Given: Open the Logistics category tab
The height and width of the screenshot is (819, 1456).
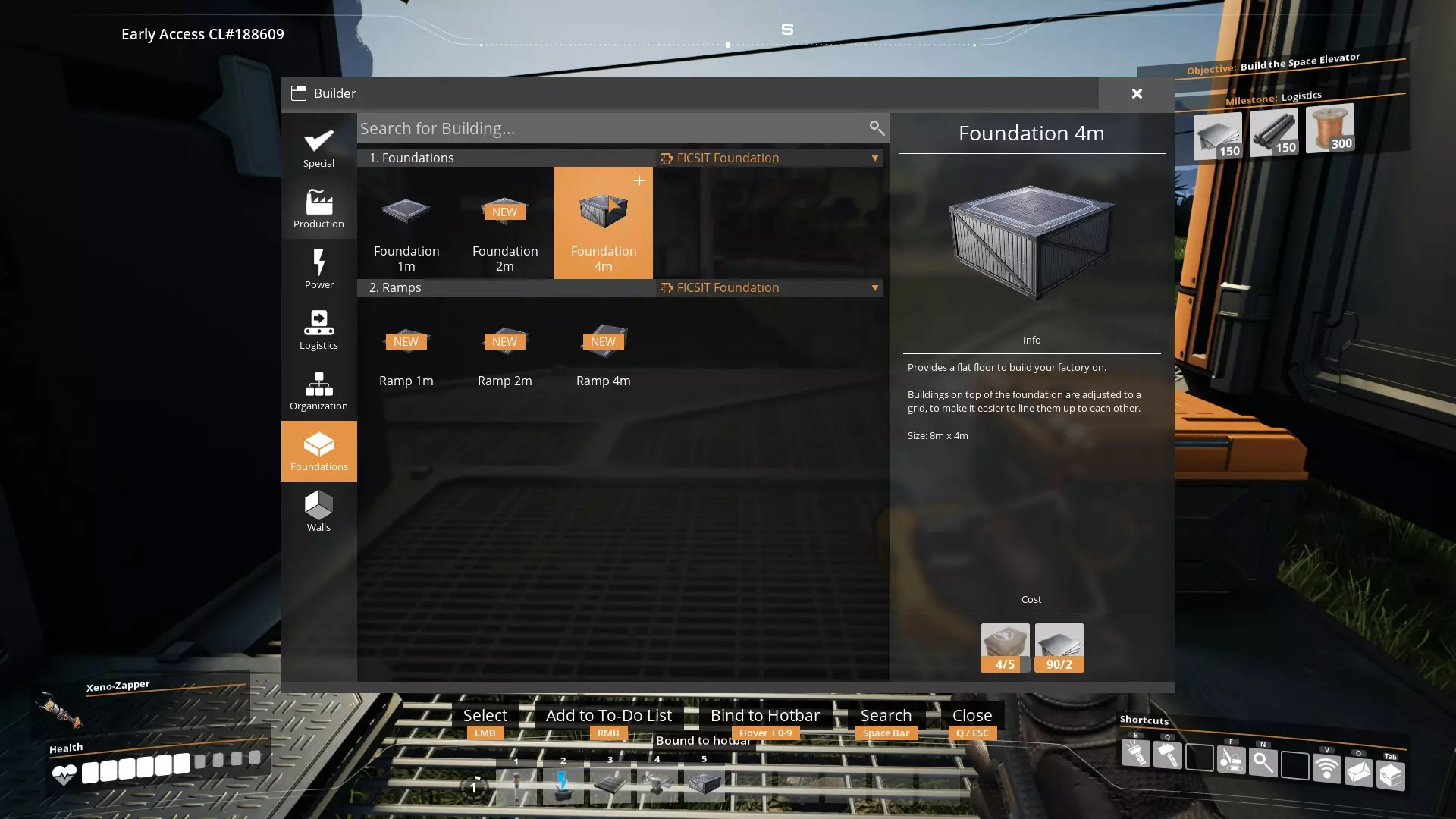Looking at the screenshot, I should tap(318, 330).
